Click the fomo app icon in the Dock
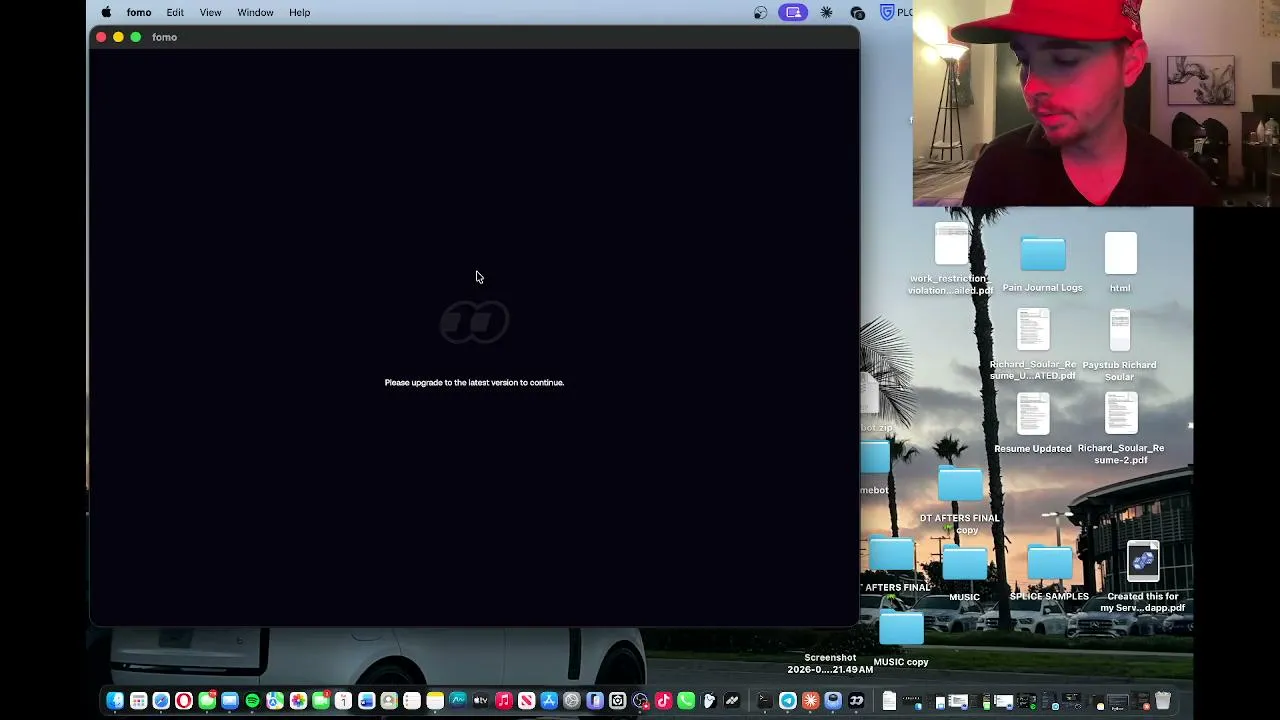This screenshot has height=720, width=1280. [856, 701]
